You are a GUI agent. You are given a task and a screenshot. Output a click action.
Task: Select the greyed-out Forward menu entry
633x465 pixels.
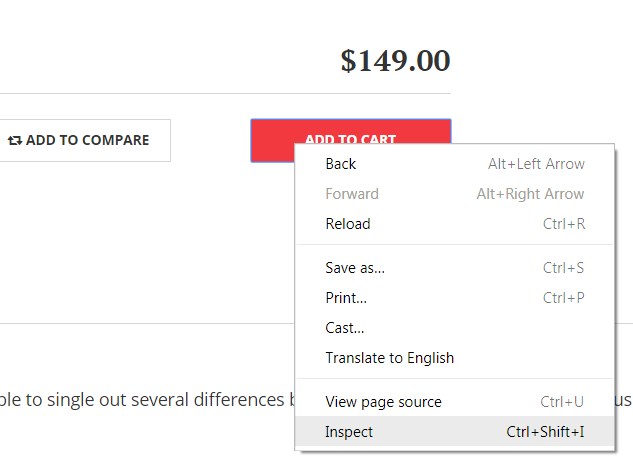pyautogui.click(x=455, y=194)
